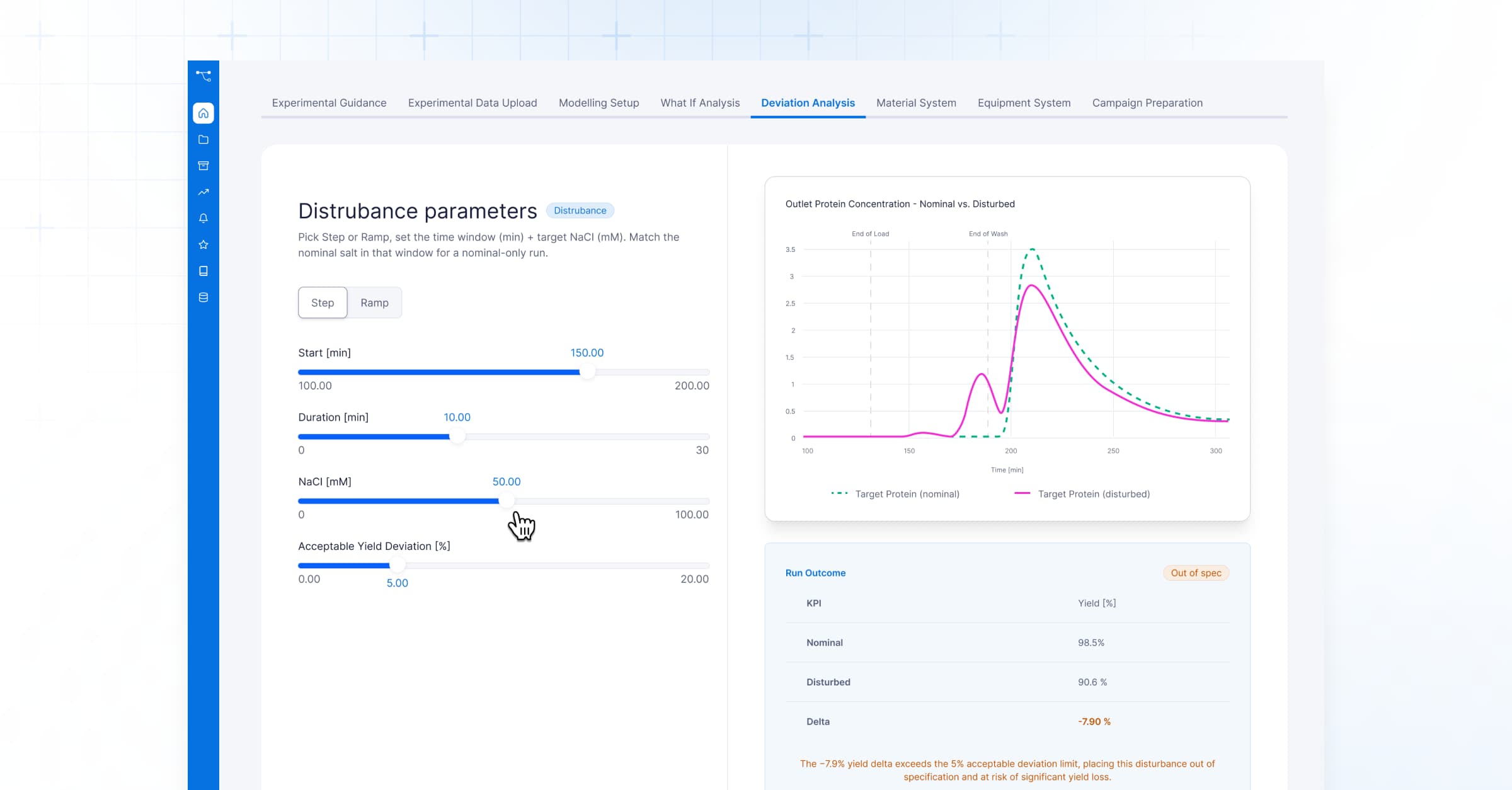Switch to the What If Analysis tab
The width and height of the screenshot is (1512, 790).
[700, 103]
